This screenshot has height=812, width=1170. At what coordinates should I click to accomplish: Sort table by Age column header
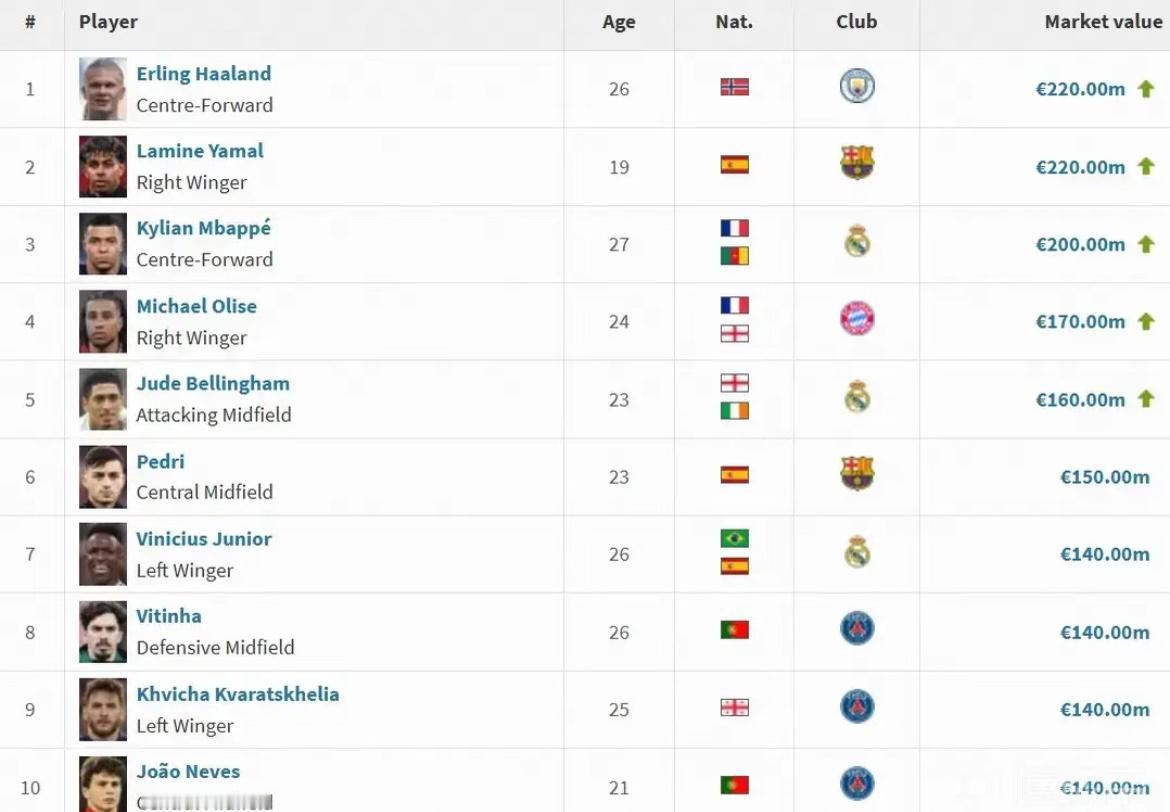(x=619, y=22)
